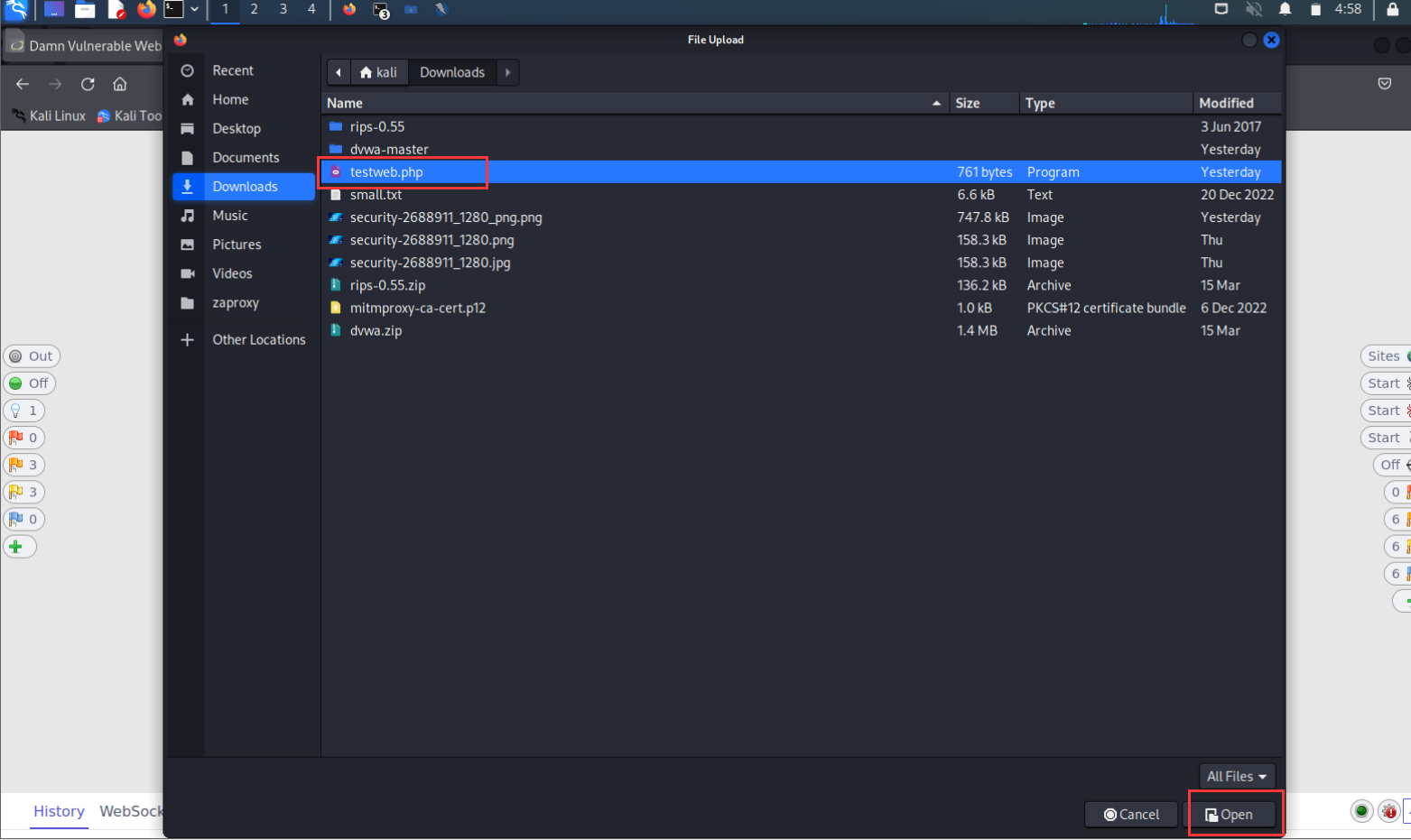
Task: Navigate to kali home in the path bar
Action: point(379,72)
